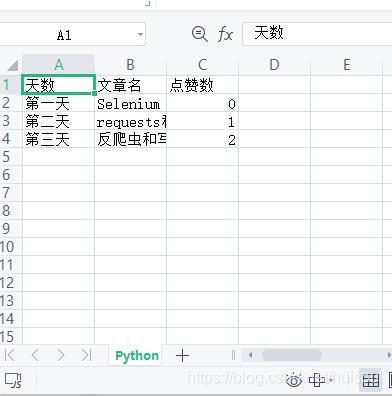
Task: Select cell starting with 反爬虫和
Action: tap(131, 139)
